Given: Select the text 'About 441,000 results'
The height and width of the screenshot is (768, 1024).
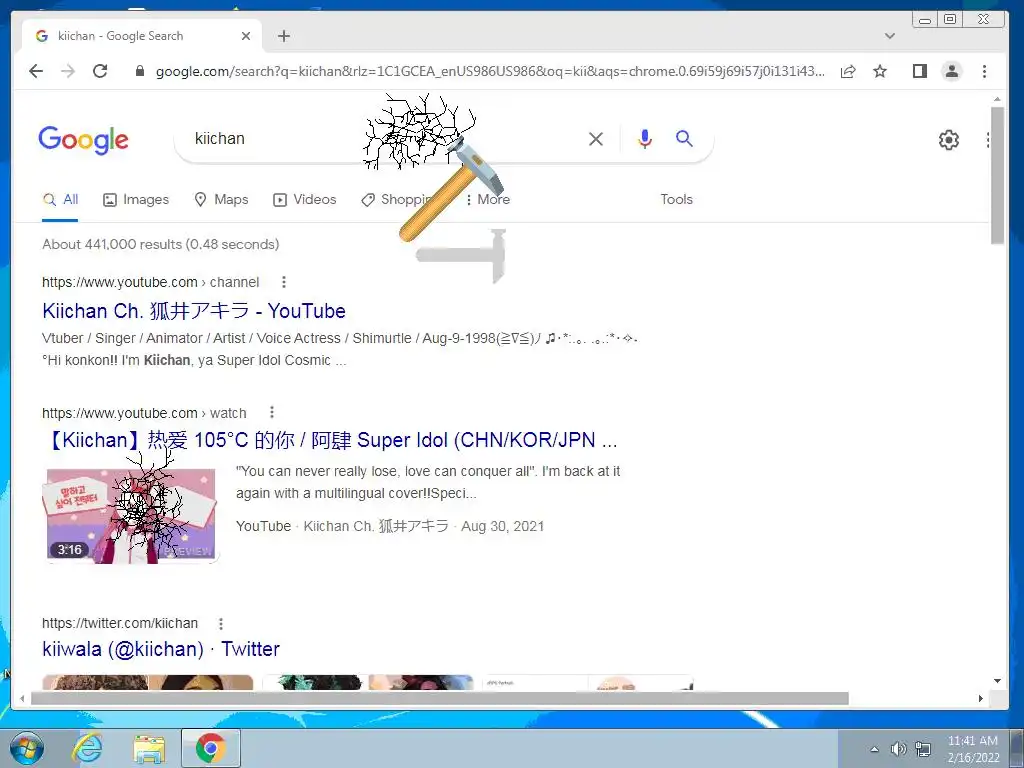Looking at the screenshot, I should pyautogui.click(x=112, y=244).
